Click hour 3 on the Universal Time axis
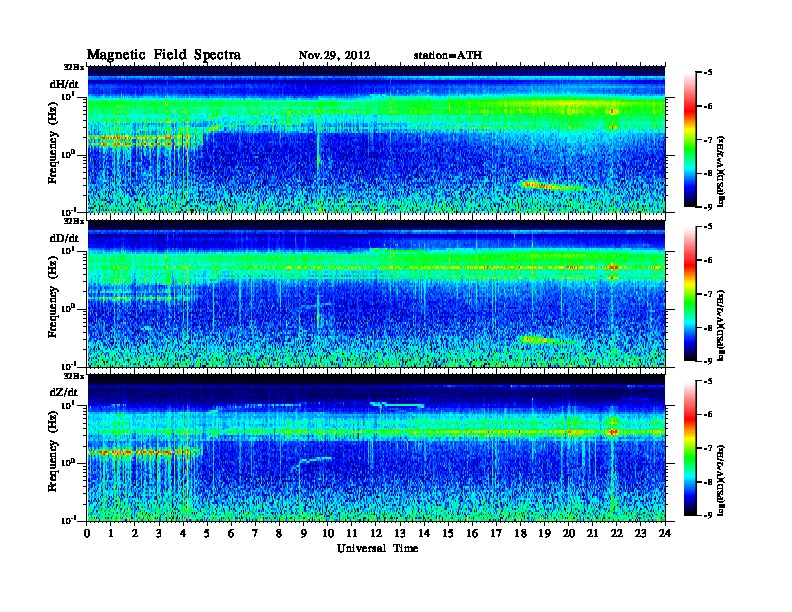792x612 pixels. [159, 534]
